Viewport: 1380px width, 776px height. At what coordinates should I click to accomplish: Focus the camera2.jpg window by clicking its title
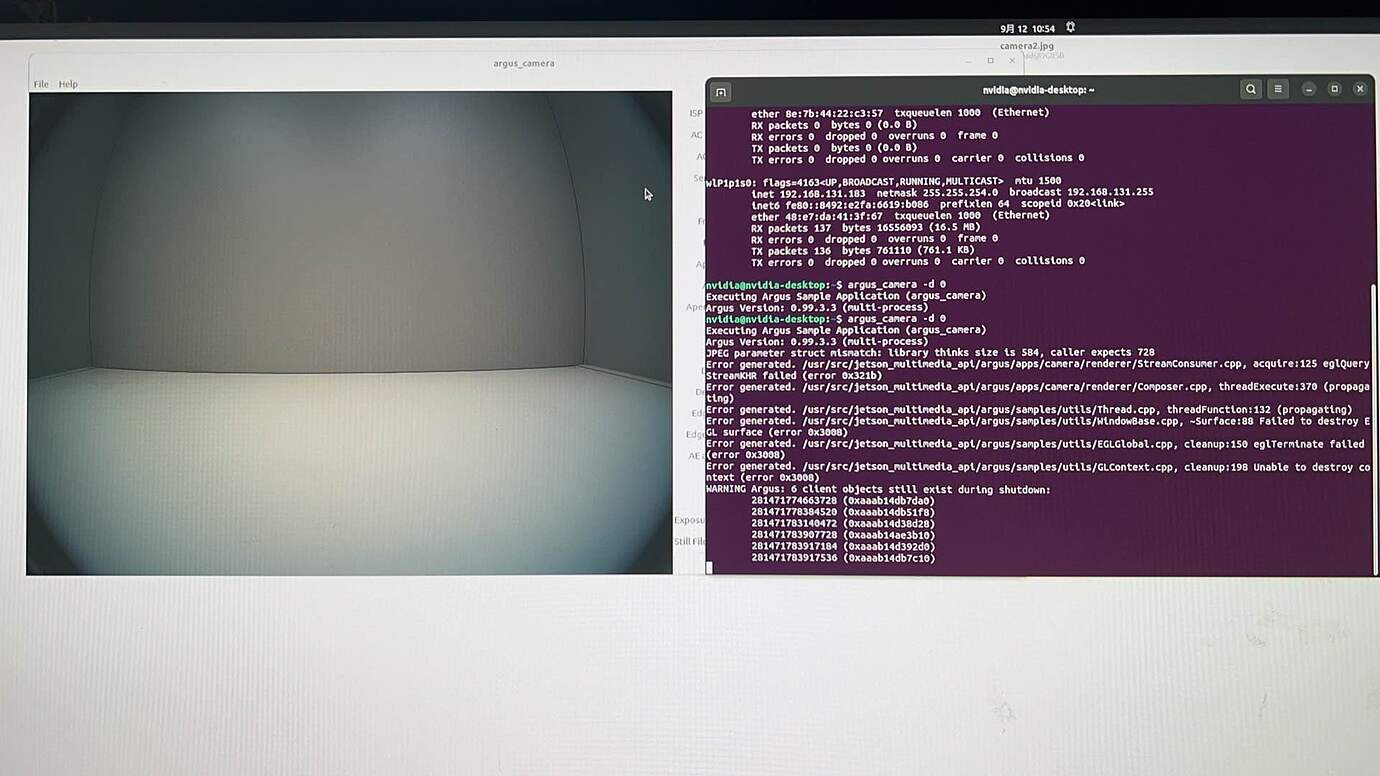pos(1026,45)
